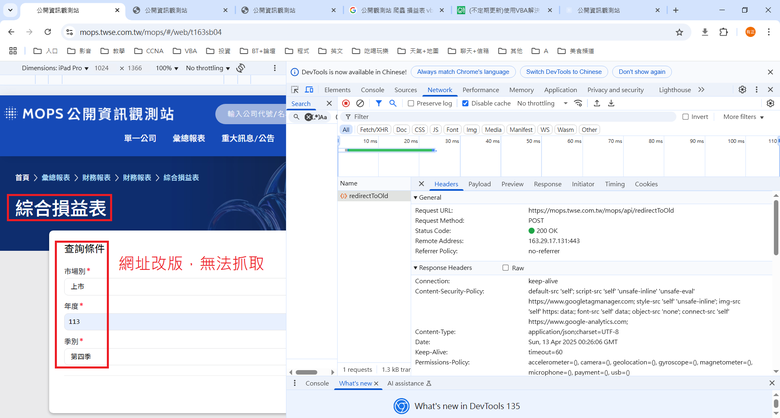
Task: Click the horizontal scrollbar under request list
Action: click(x=306, y=372)
